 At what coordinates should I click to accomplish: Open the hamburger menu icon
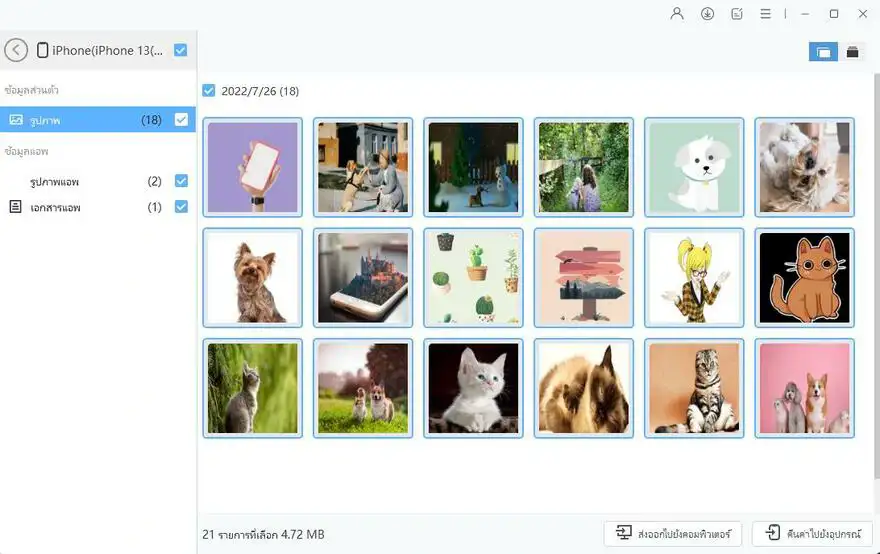click(766, 13)
